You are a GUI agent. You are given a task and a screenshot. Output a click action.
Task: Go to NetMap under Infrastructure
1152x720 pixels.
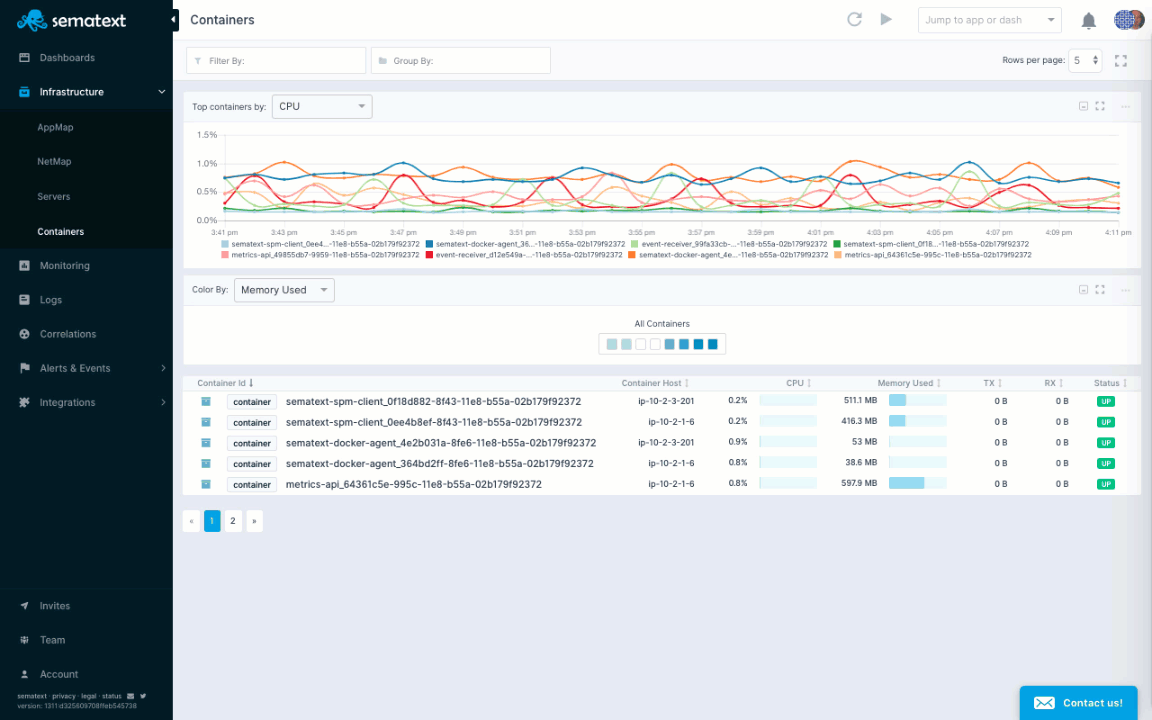pos(54,162)
